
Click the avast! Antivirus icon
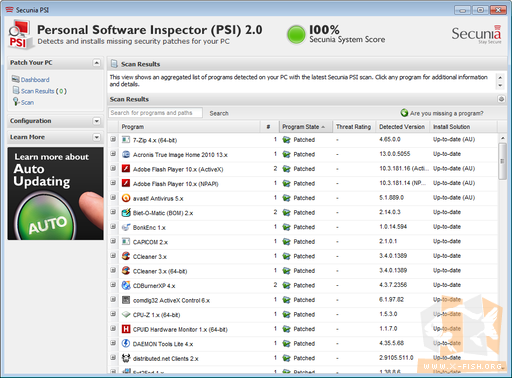(x=126, y=198)
